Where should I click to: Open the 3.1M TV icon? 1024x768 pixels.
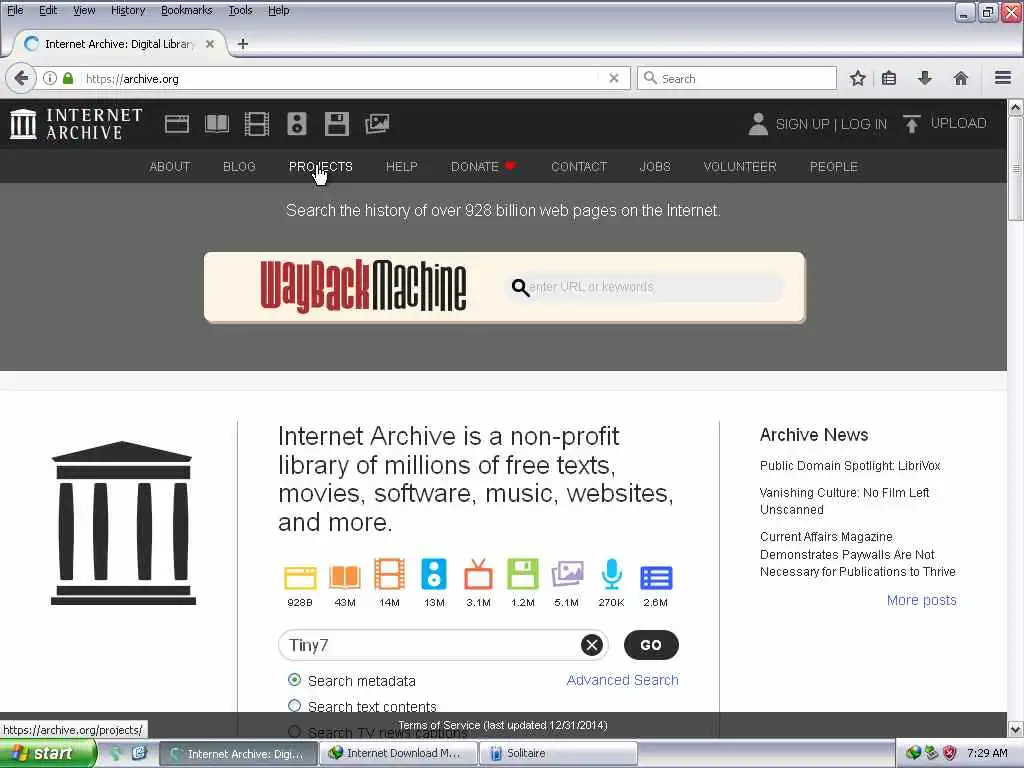tap(478, 575)
